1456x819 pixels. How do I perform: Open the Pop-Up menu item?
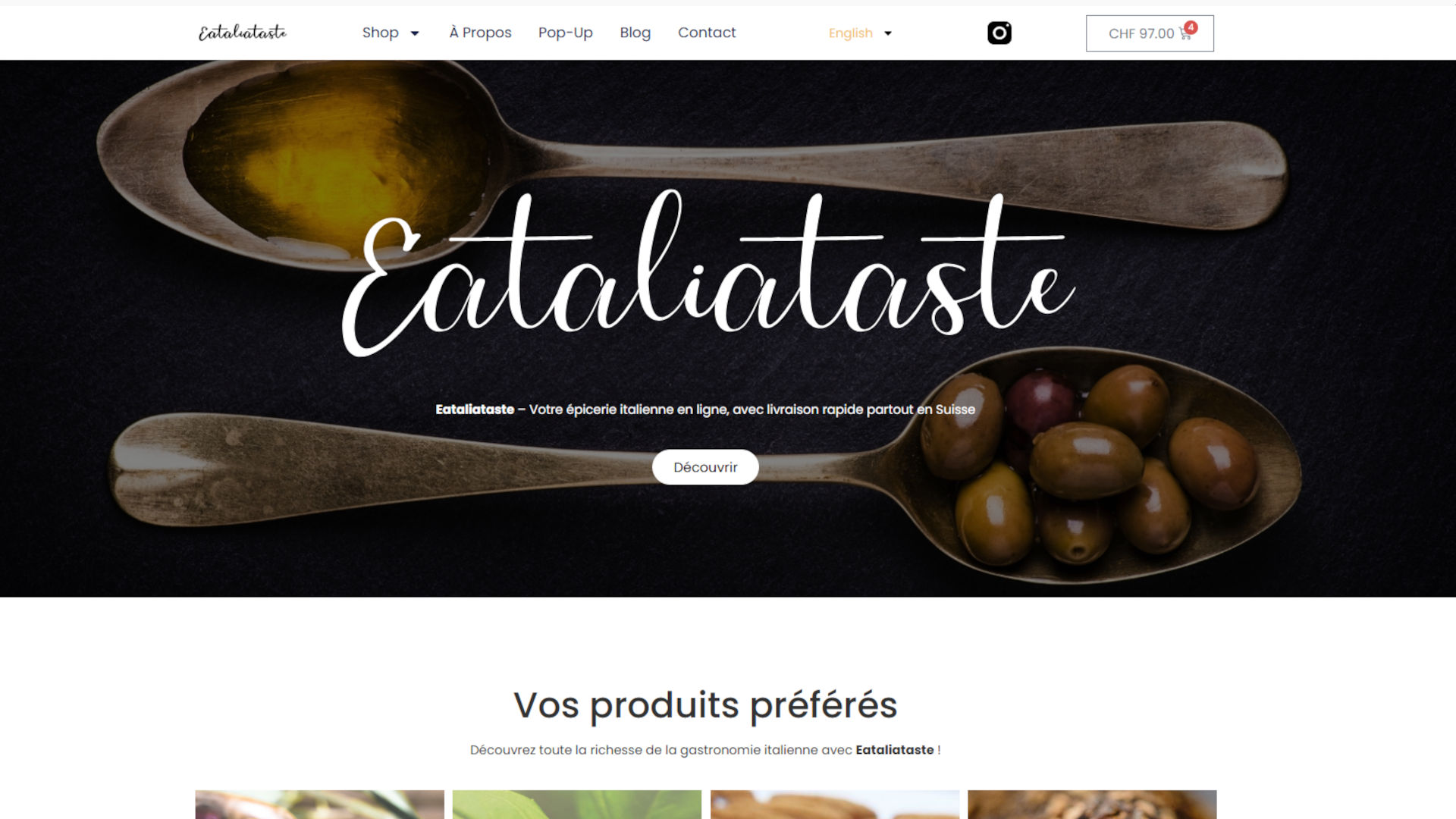pos(565,33)
